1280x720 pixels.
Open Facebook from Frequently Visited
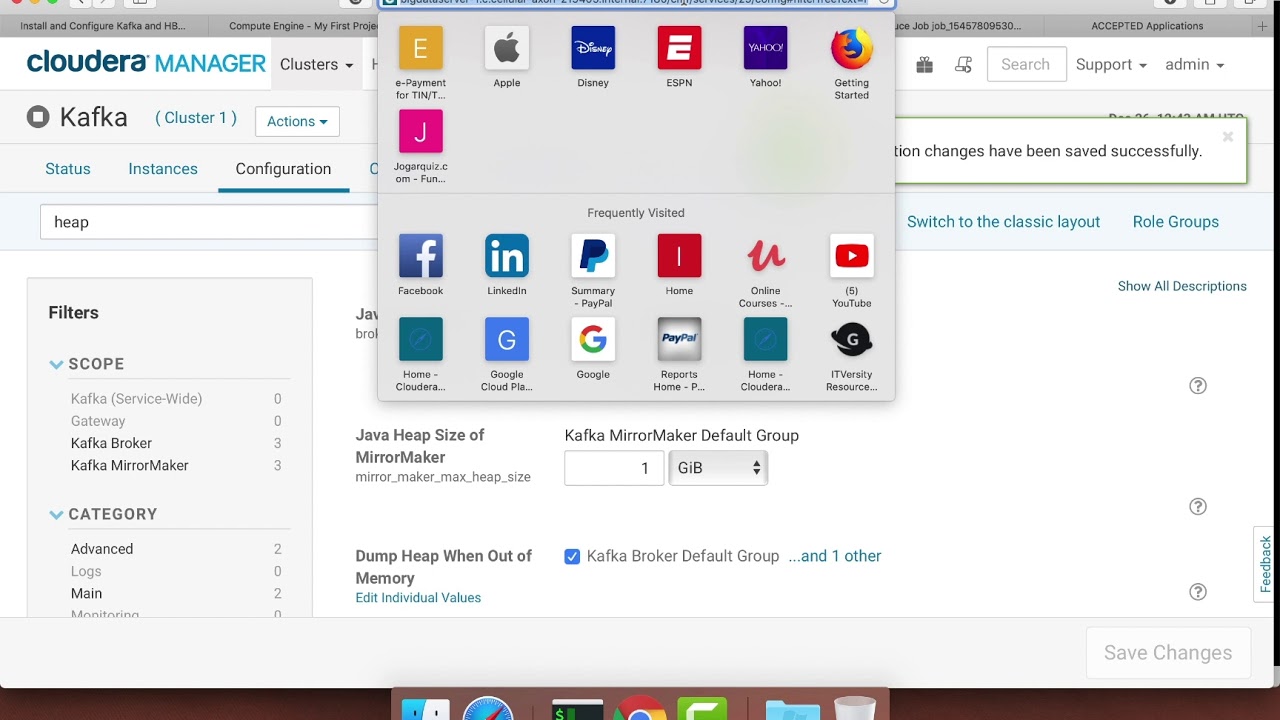(421, 256)
